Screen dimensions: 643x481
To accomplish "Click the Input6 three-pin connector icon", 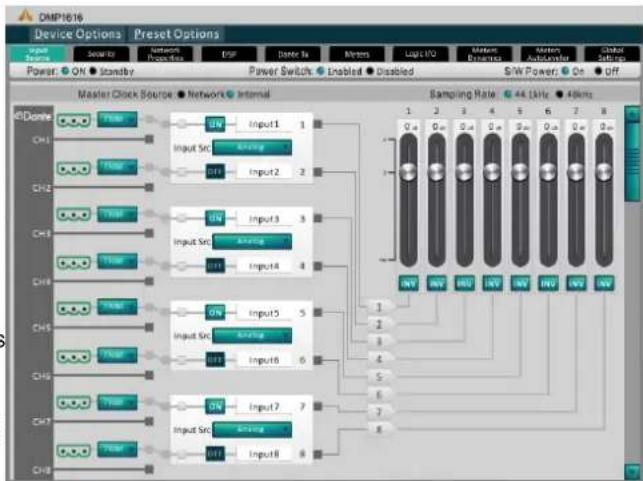I will (x=74, y=357).
